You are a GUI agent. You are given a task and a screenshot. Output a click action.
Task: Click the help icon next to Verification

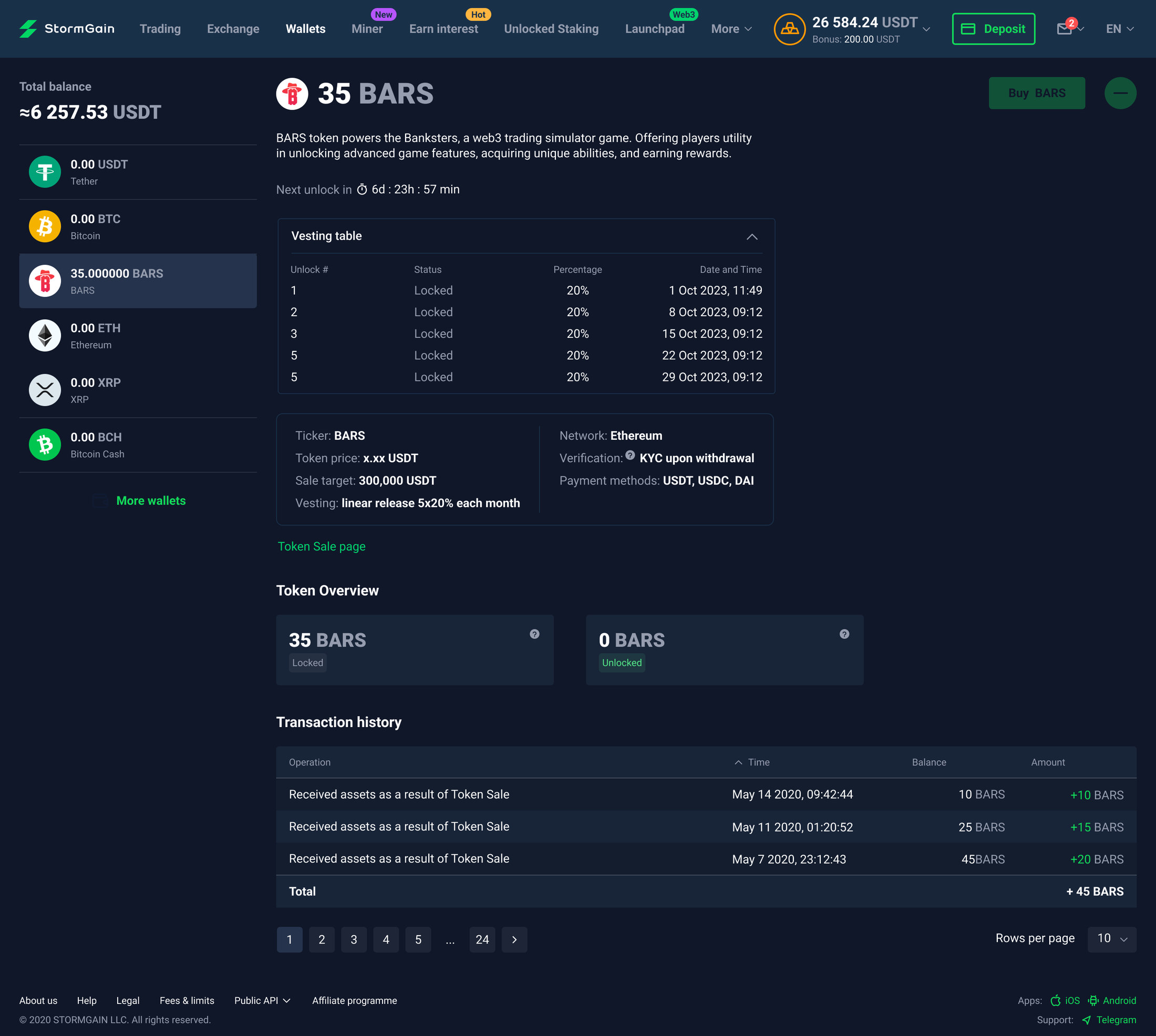click(630, 455)
